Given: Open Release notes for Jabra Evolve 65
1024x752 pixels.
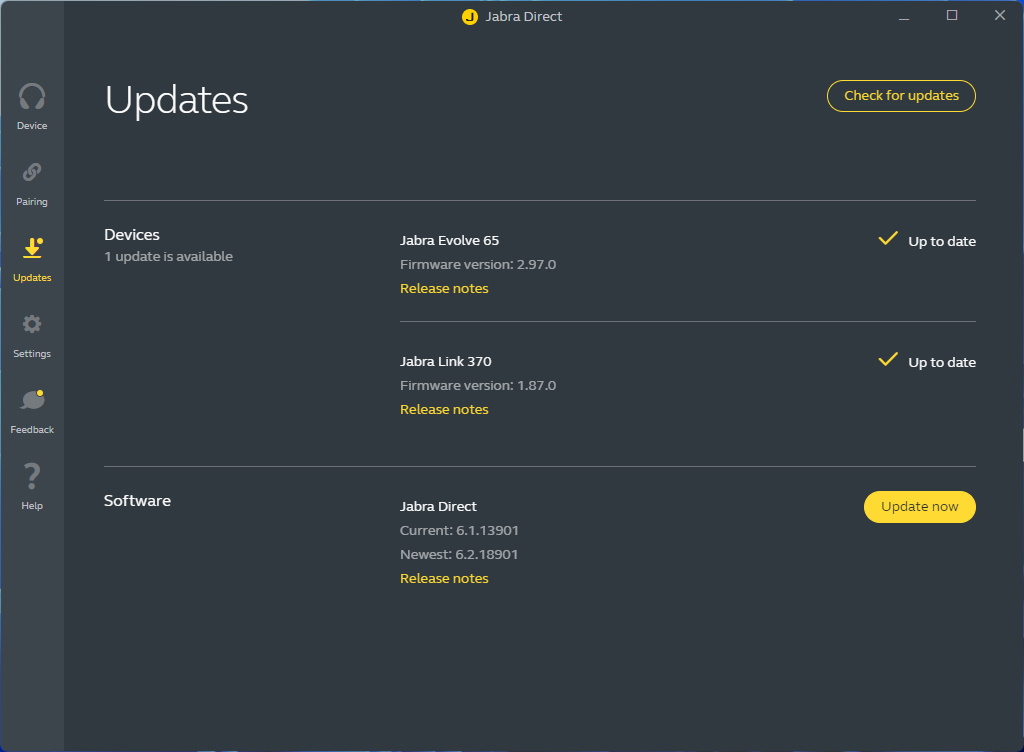Looking at the screenshot, I should click(x=444, y=288).
